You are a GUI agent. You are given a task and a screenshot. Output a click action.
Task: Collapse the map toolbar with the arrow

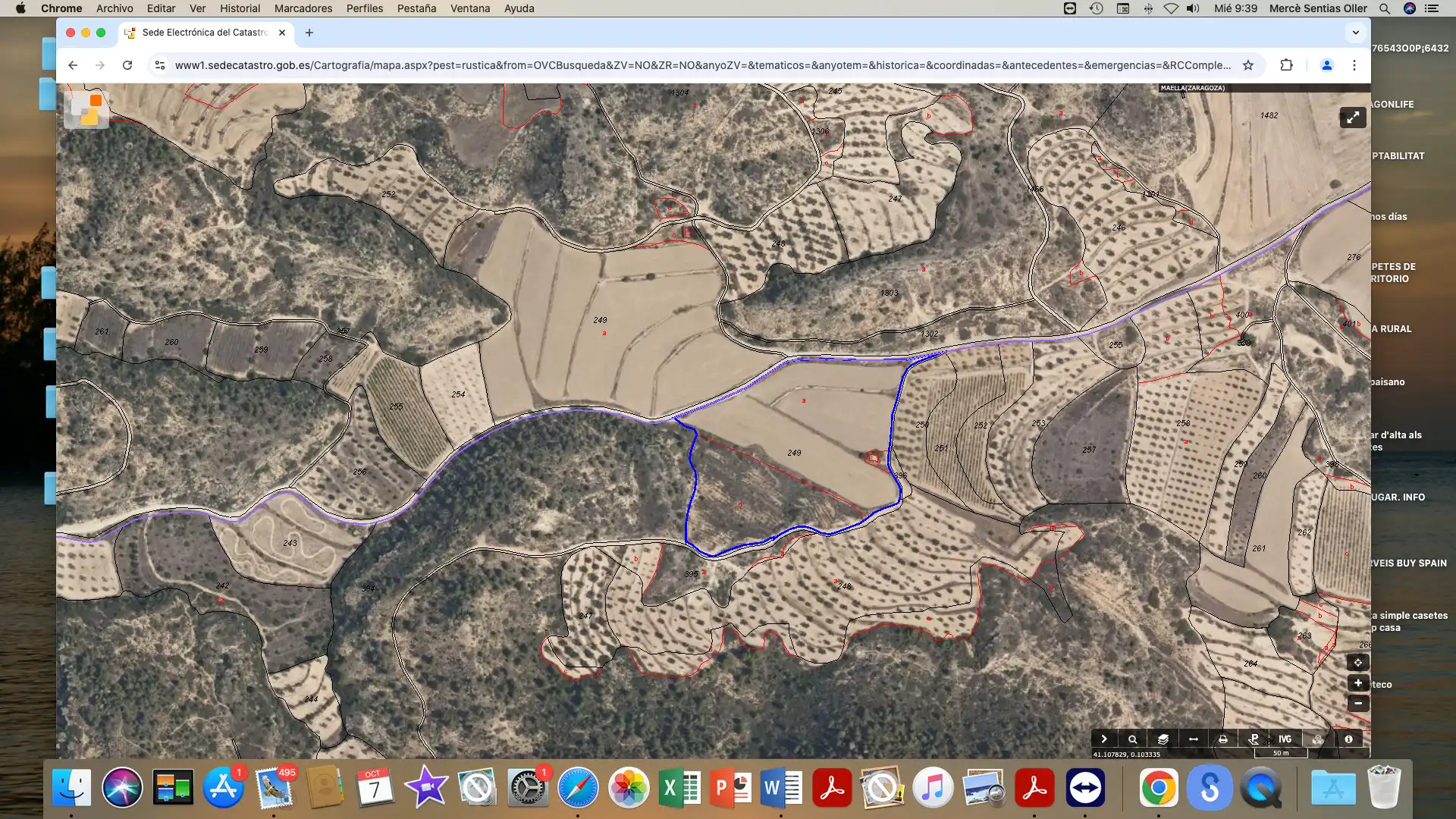click(x=1104, y=739)
